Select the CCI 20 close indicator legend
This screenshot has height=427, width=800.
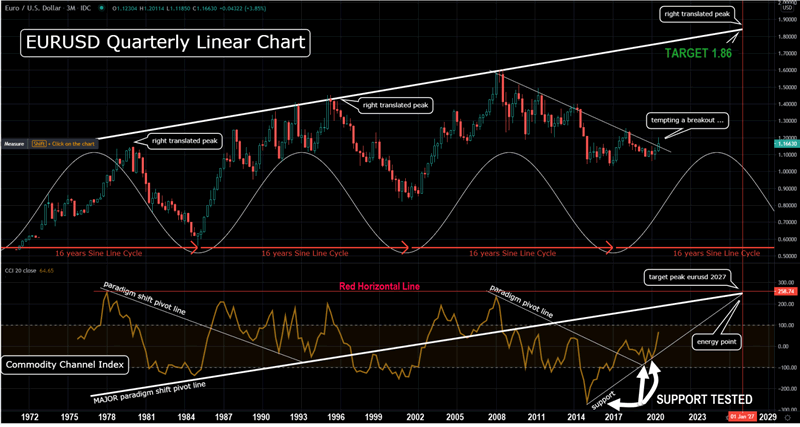click(x=19, y=271)
